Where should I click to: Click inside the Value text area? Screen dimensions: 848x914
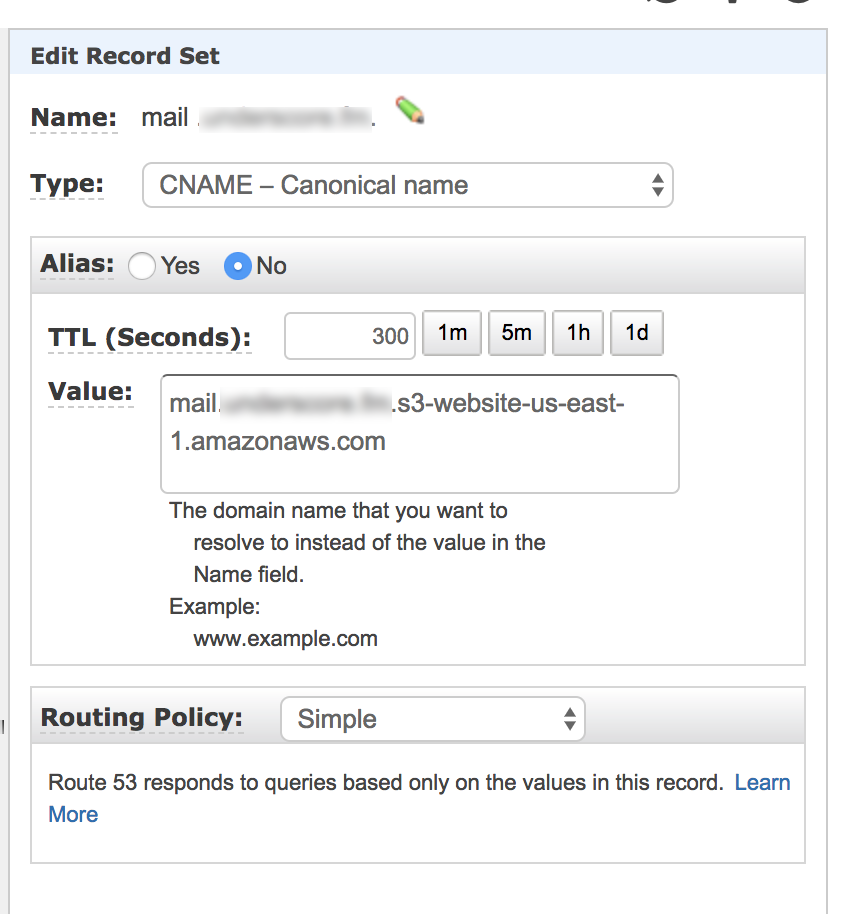click(x=420, y=434)
